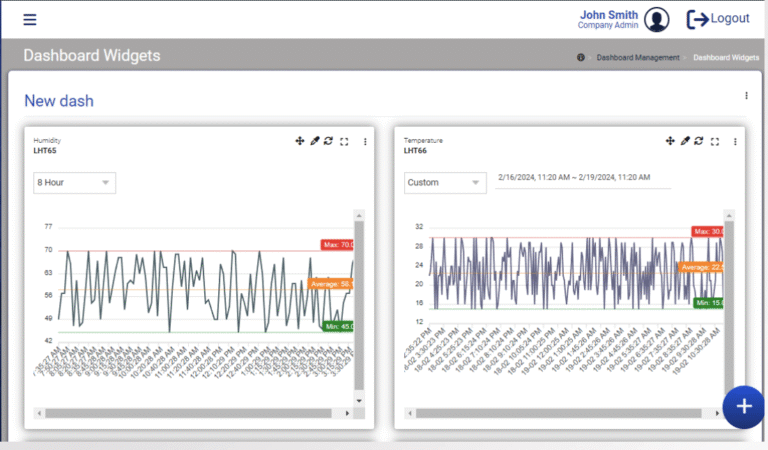
Task: Click the breadcrumb home icon
Action: click(580, 57)
